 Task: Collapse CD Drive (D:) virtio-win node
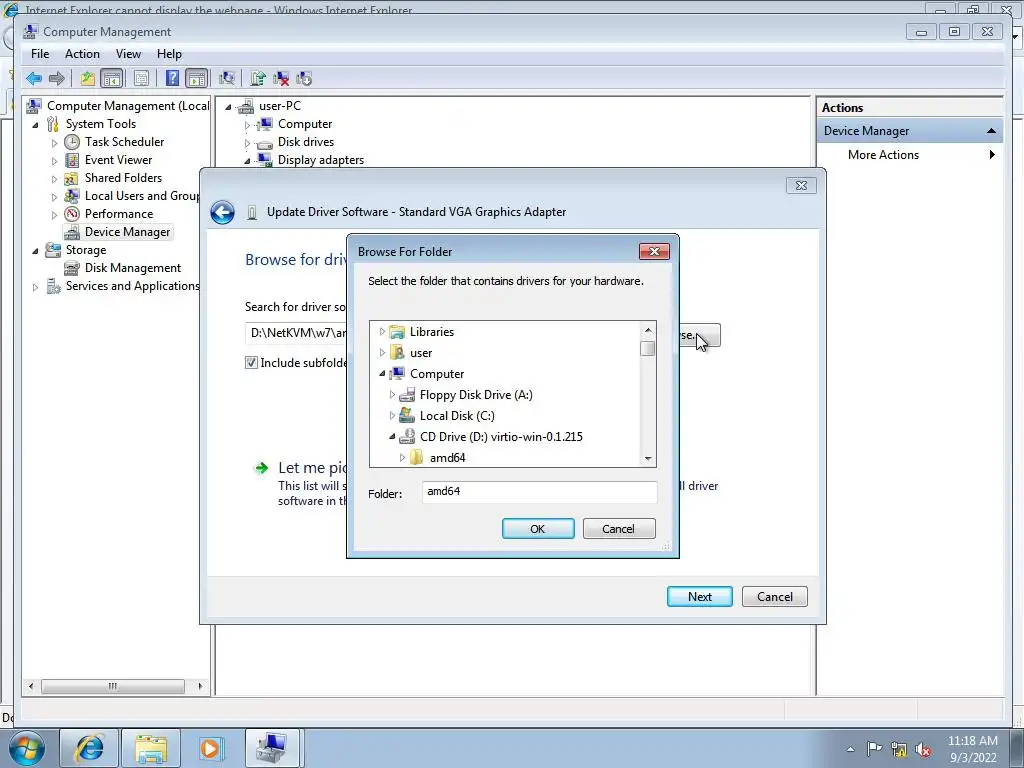(x=392, y=436)
